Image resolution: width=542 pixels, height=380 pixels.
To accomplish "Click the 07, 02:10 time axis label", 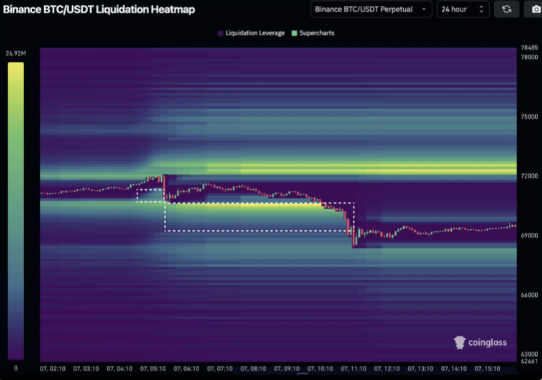I will pyautogui.click(x=53, y=369).
